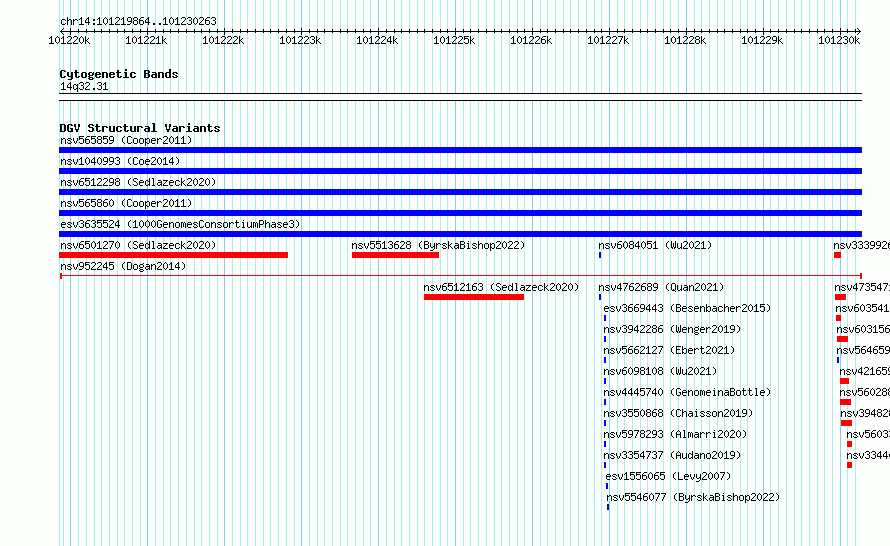Image resolution: width=890 pixels, height=546 pixels.
Task: Open the esv3669443 (Besenbacher2015) label
Action: pyautogui.click(x=687, y=308)
